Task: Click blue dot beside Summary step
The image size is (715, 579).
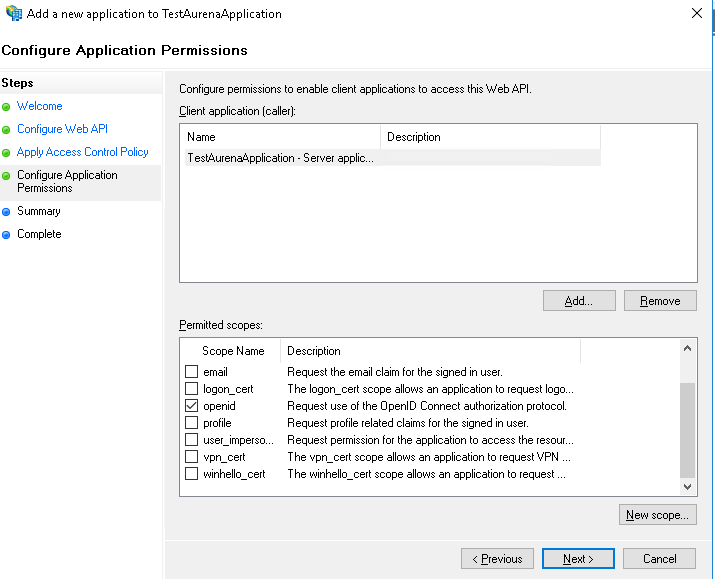Action: click(6, 212)
